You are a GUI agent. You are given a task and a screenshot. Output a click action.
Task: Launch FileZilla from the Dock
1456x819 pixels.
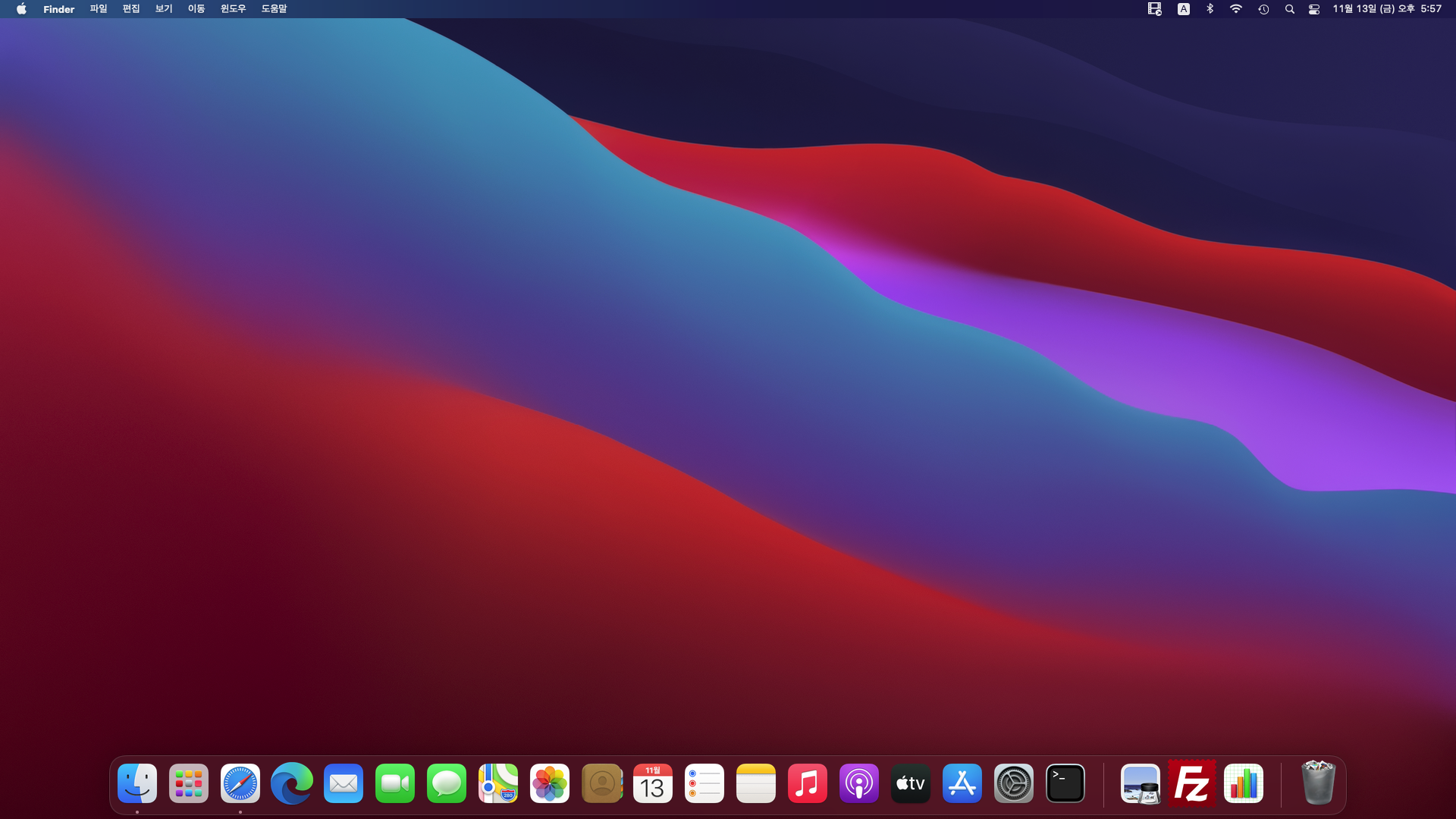coord(1191,783)
